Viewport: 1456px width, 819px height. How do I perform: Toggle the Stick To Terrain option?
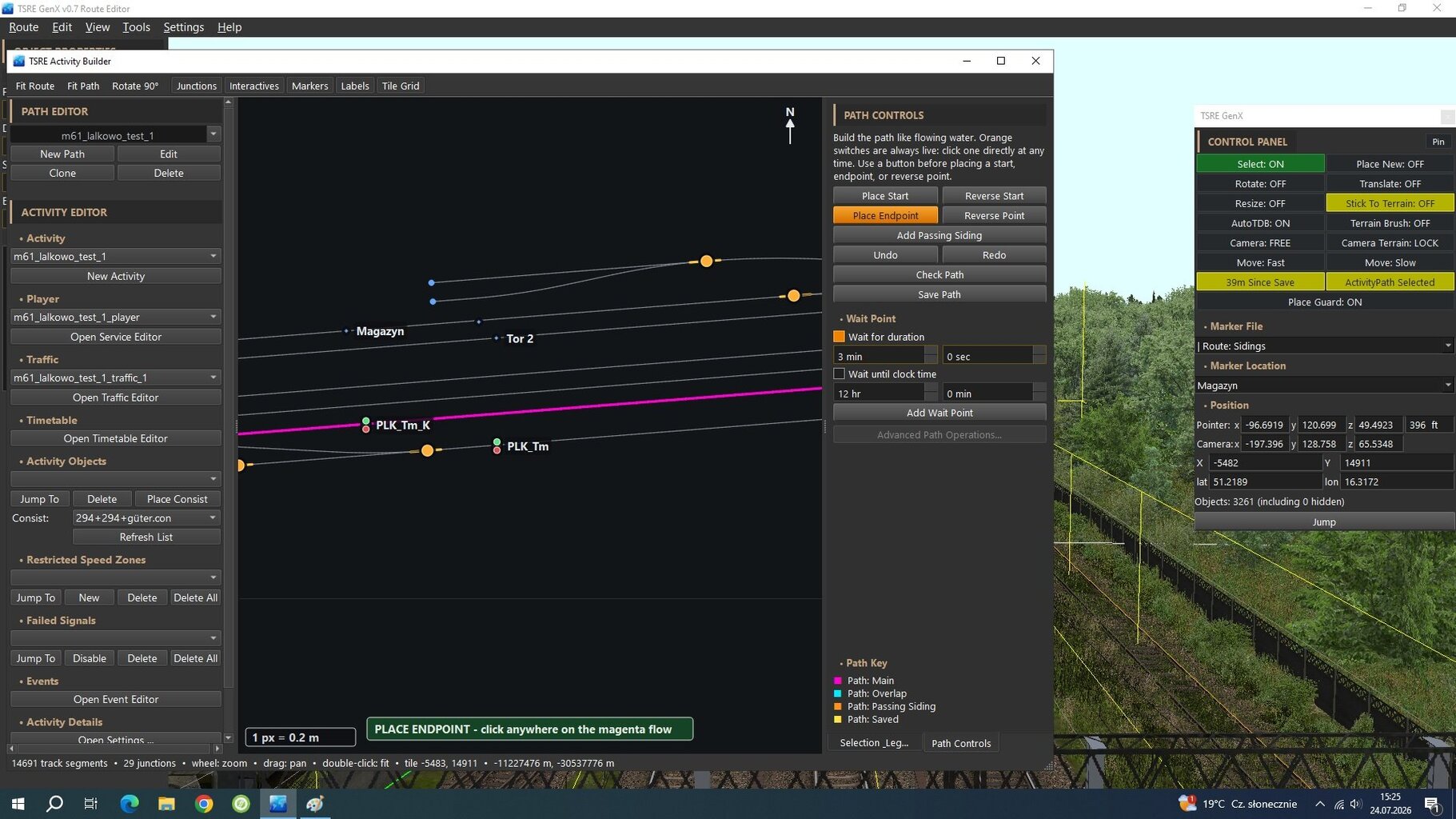click(1390, 203)
